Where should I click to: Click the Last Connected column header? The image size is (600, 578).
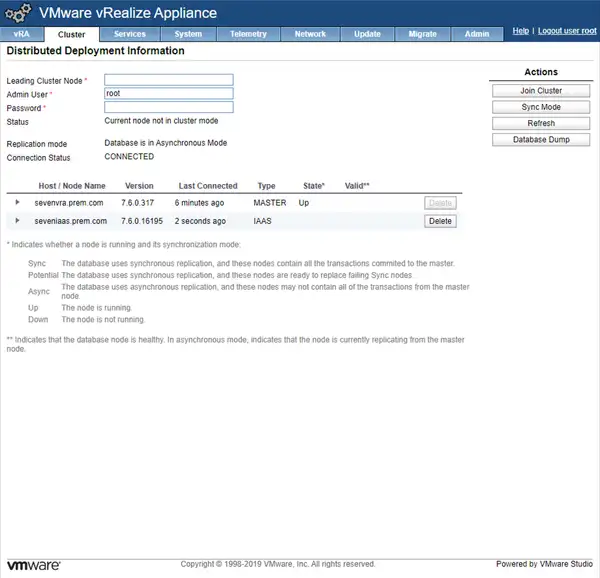(x=208, y=186)
